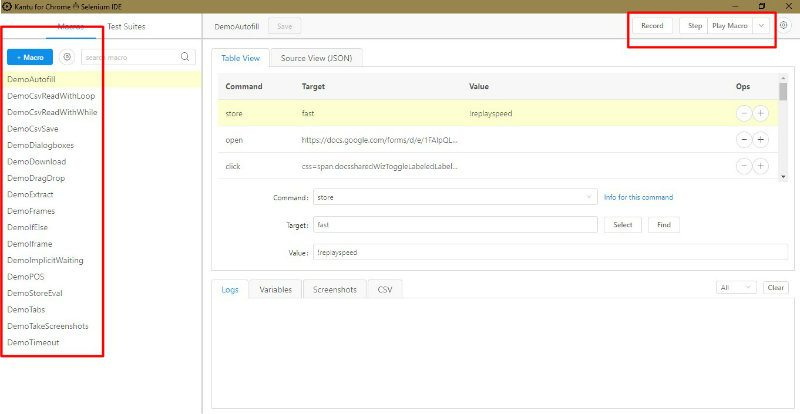
Task: Open the Command store dropdown
Action: point(455,197)
